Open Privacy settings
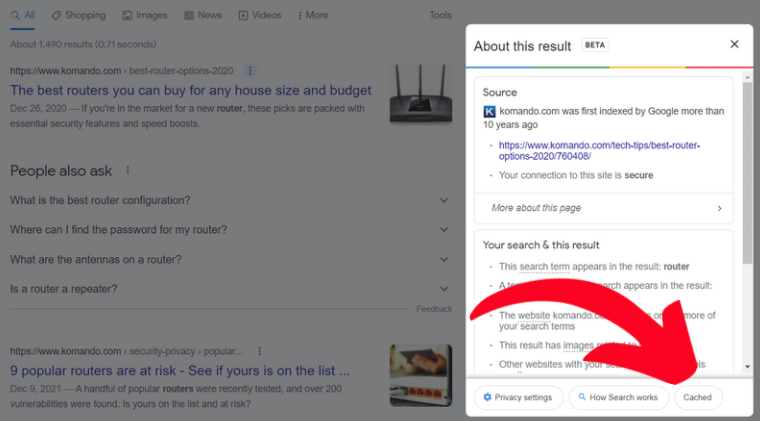Image resolution: width=760 pixels, height=421 pixels. [x=518, y=397]
